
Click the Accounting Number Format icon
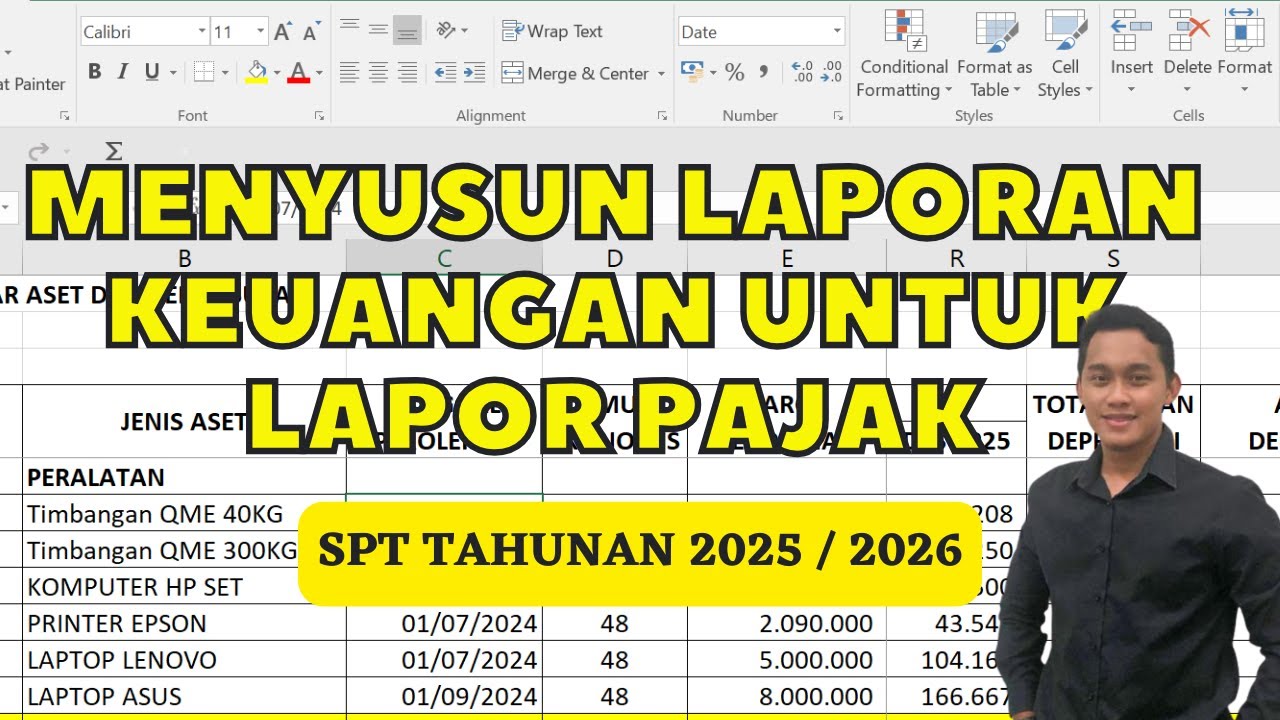tap(692, 71)
